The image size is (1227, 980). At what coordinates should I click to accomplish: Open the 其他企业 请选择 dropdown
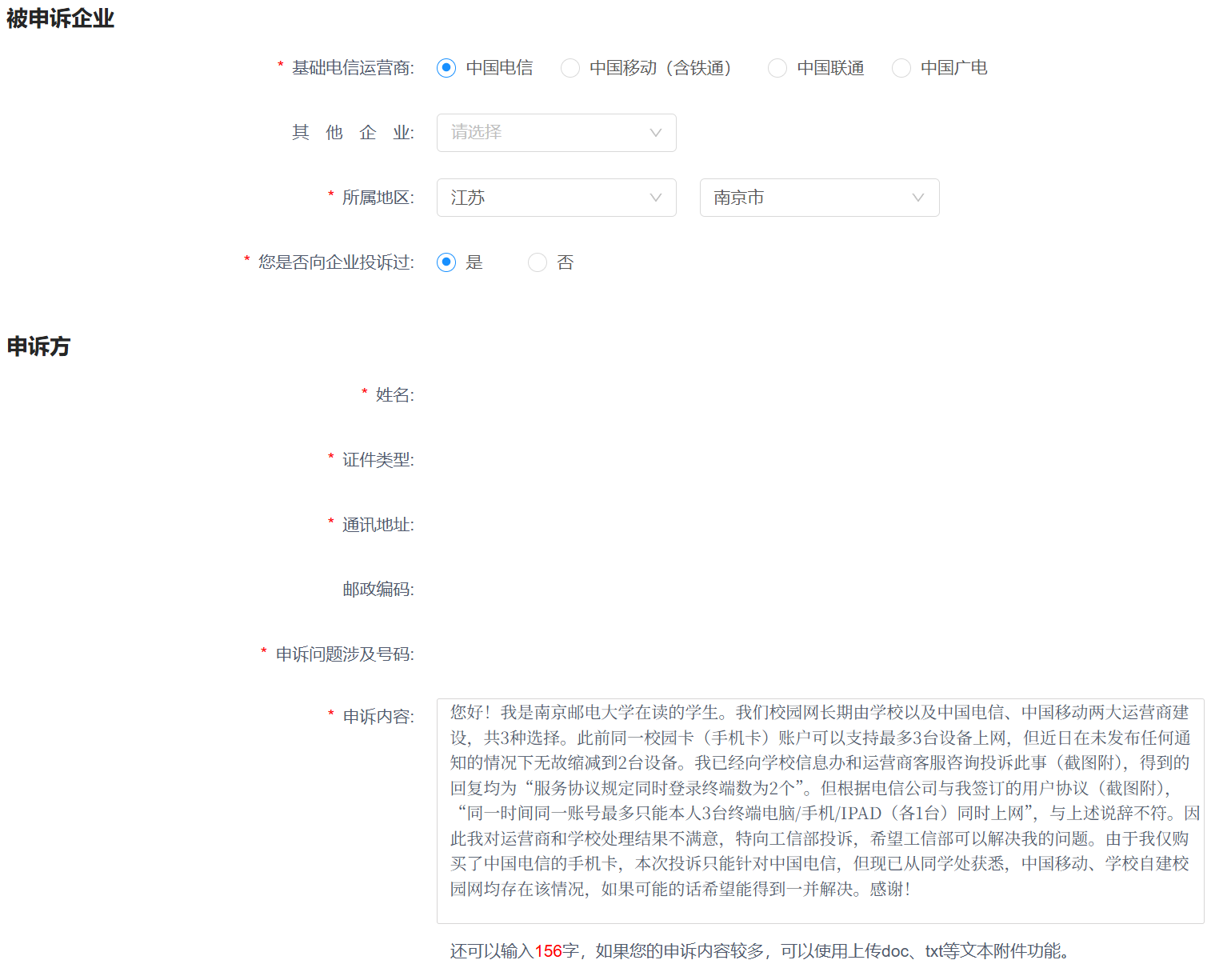[556, 133]
